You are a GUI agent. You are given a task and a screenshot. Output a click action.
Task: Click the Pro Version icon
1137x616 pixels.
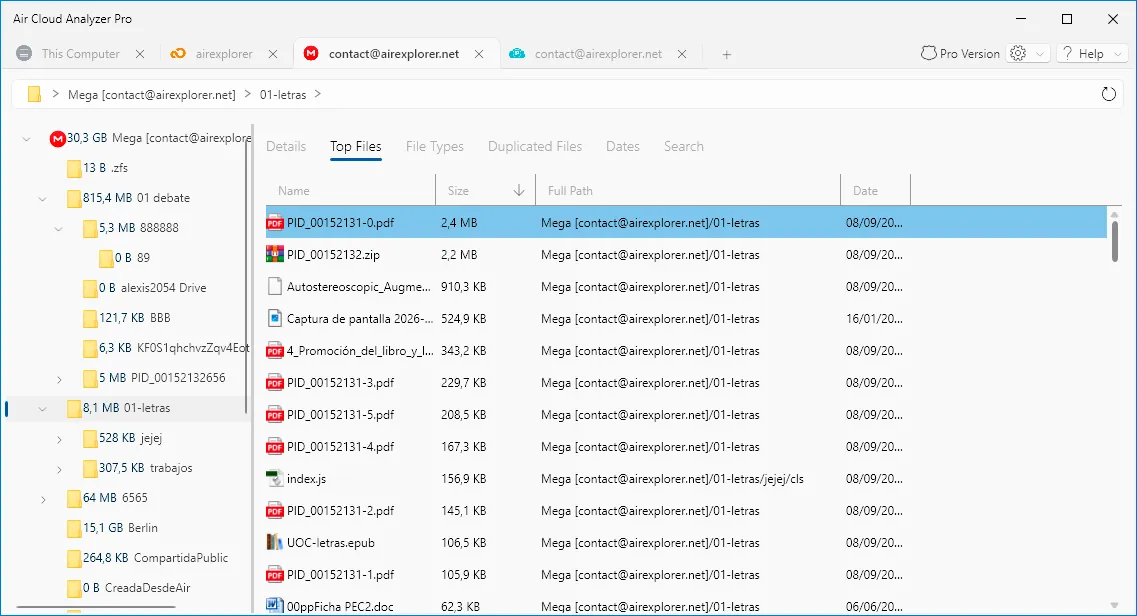tap(928, 54)
